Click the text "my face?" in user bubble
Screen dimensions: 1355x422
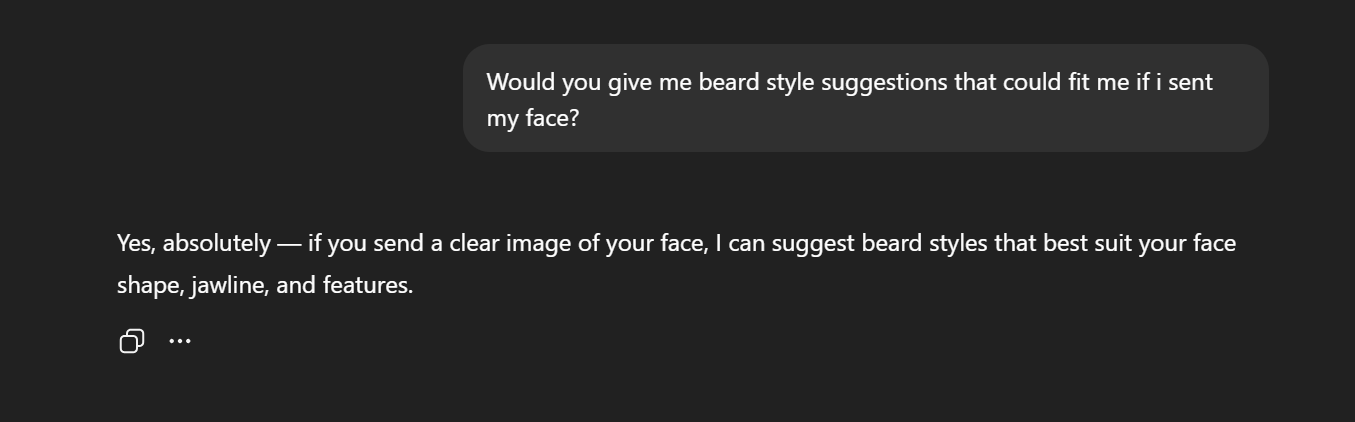click(532, 119)
